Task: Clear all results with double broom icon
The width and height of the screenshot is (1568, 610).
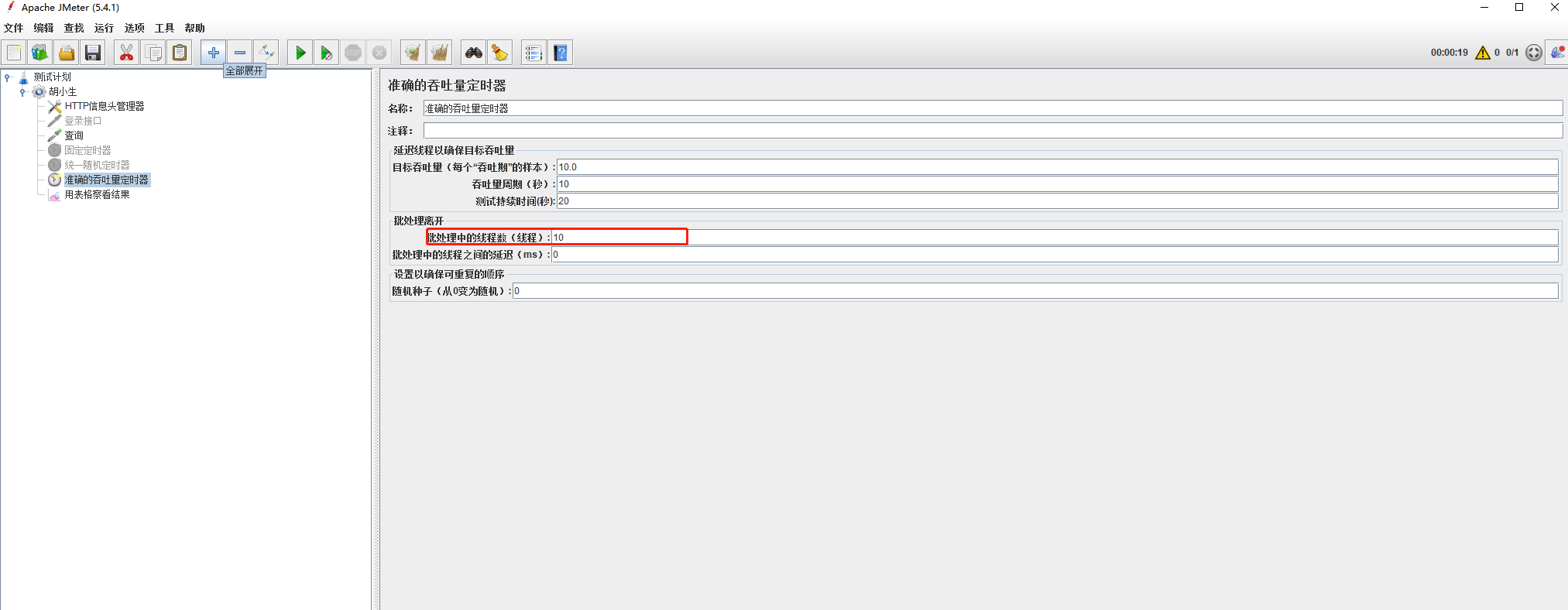Action: click(x=440, y=53)
